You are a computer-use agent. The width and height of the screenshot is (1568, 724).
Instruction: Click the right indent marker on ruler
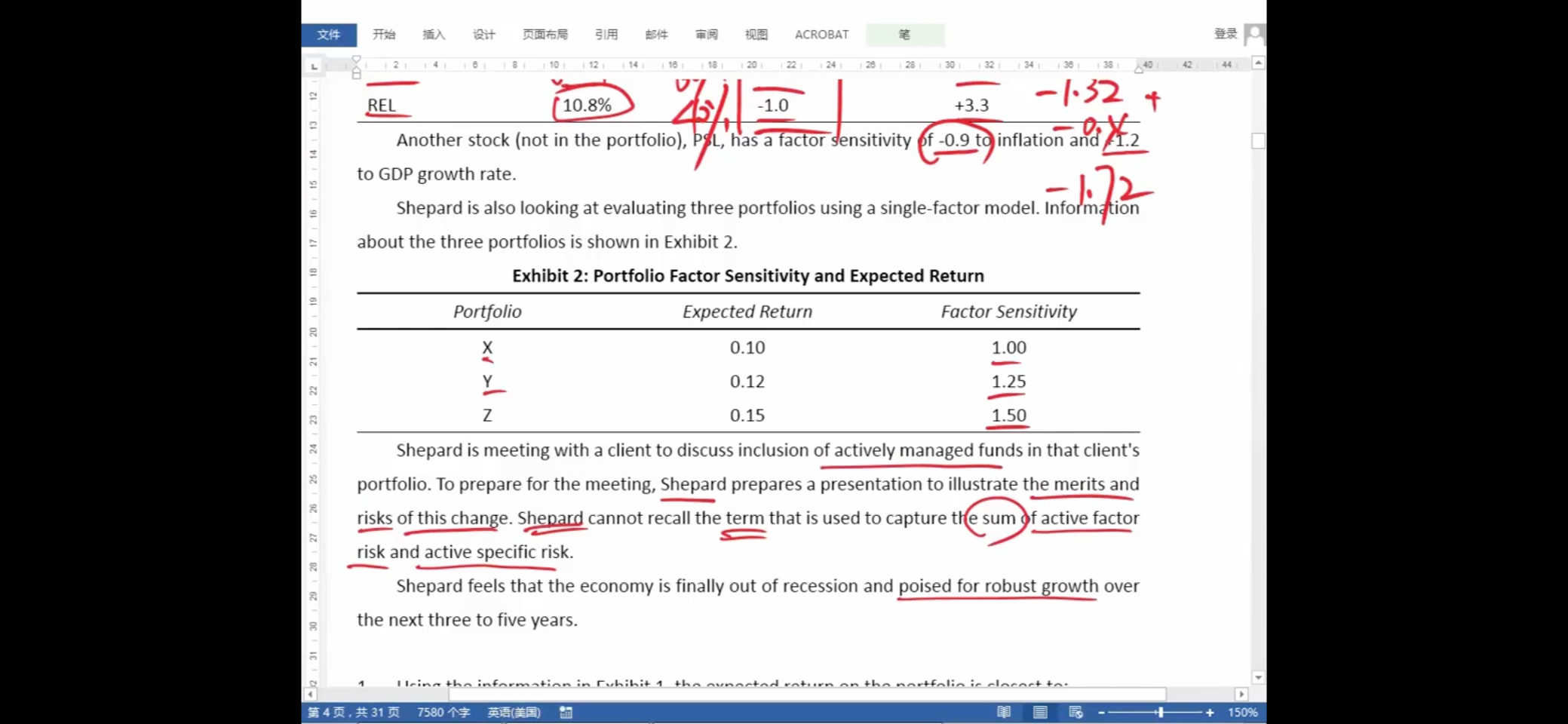[1139, 69]
